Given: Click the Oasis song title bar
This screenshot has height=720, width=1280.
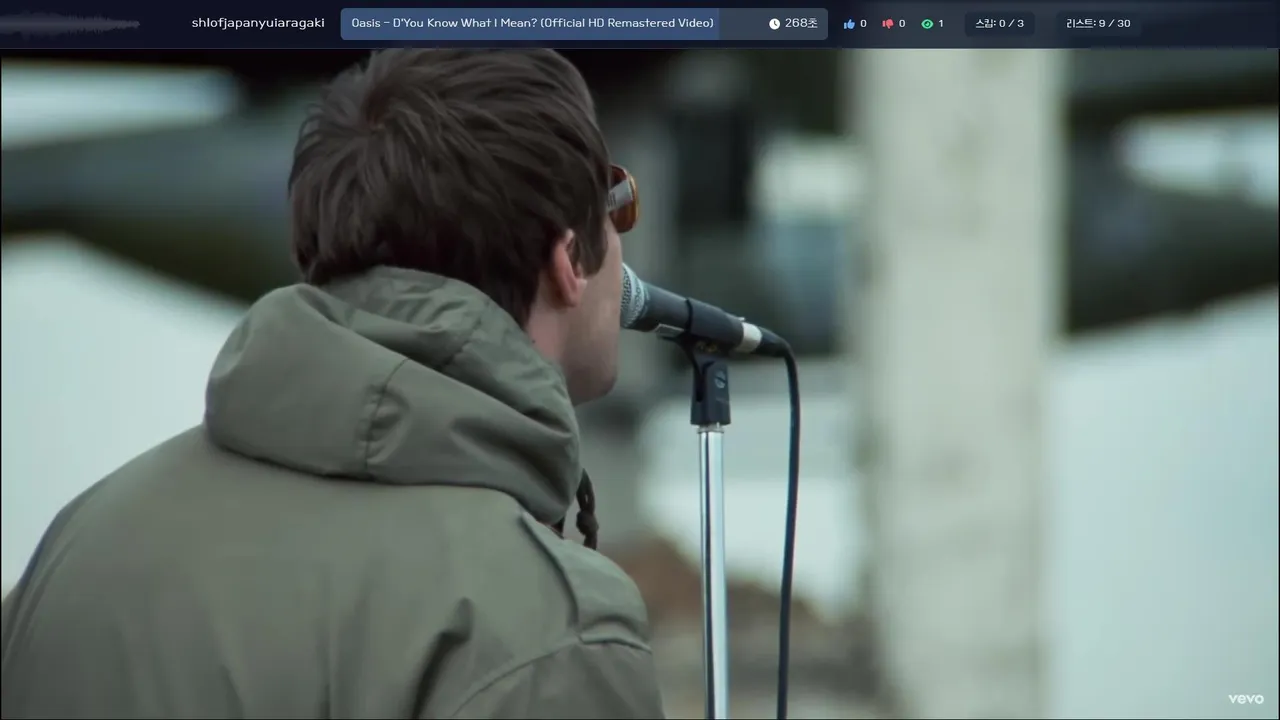Looking at the screenshot, I should [x=584, y=24].
